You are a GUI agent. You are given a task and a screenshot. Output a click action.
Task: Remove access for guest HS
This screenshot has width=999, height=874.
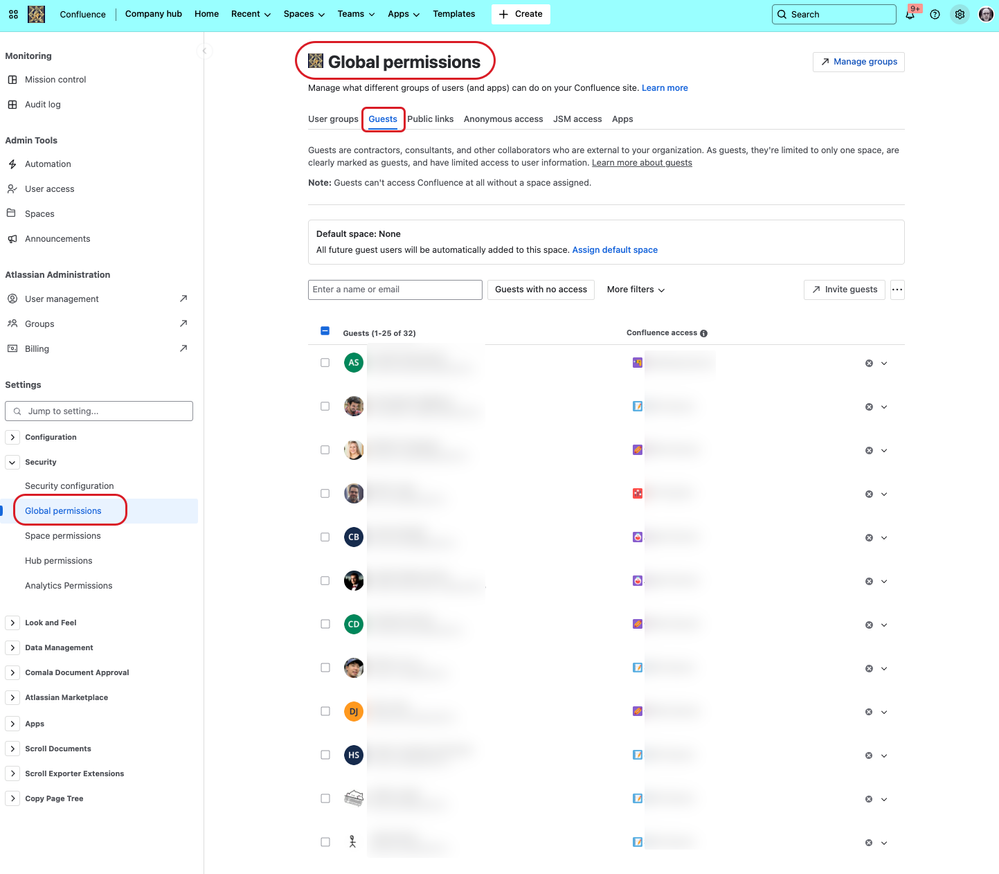pyautogui.click(x=868, y=756)
